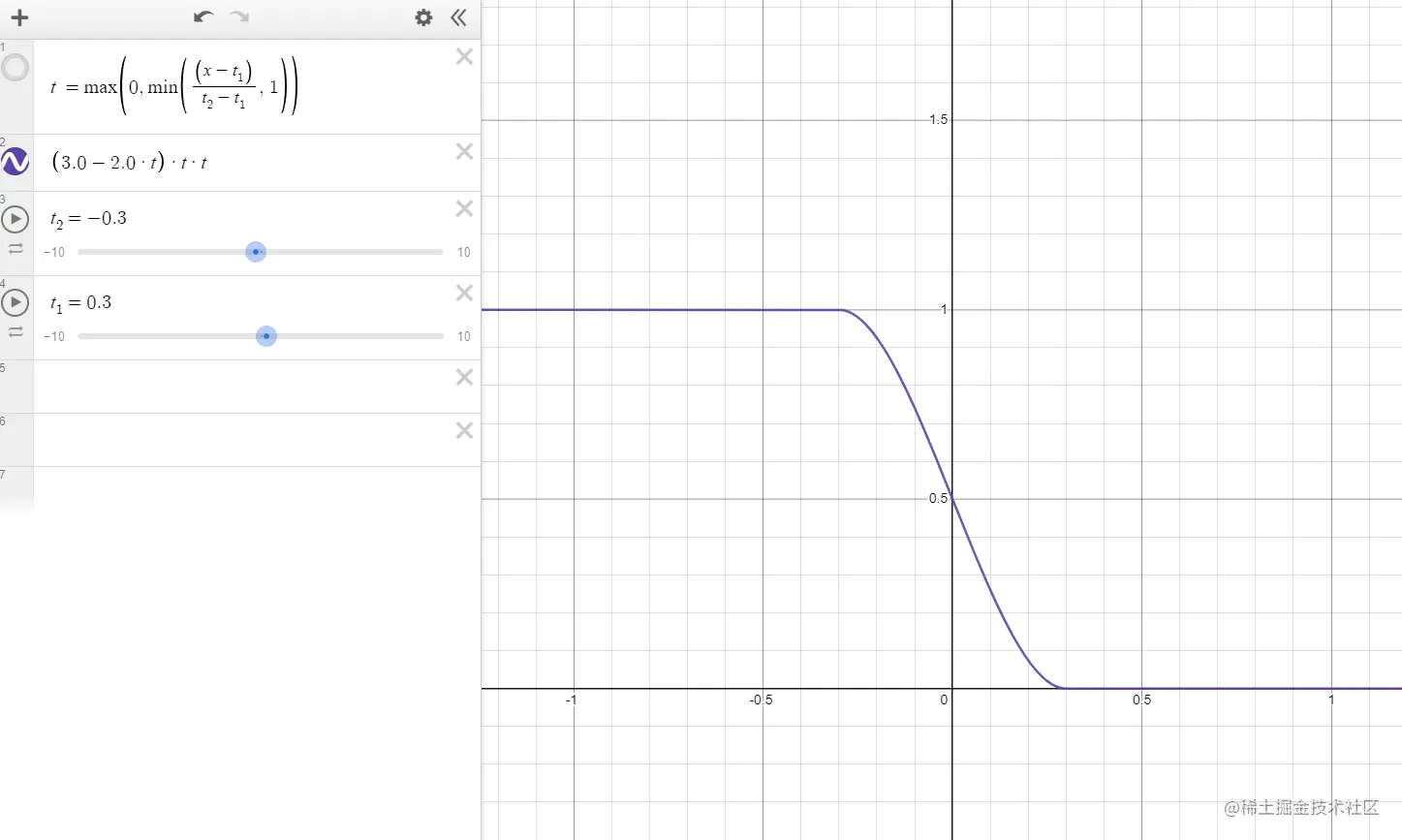Screen dimensions: 1402x840
Task: Play the t2 slider animation
Action: (x=16, y=219)
